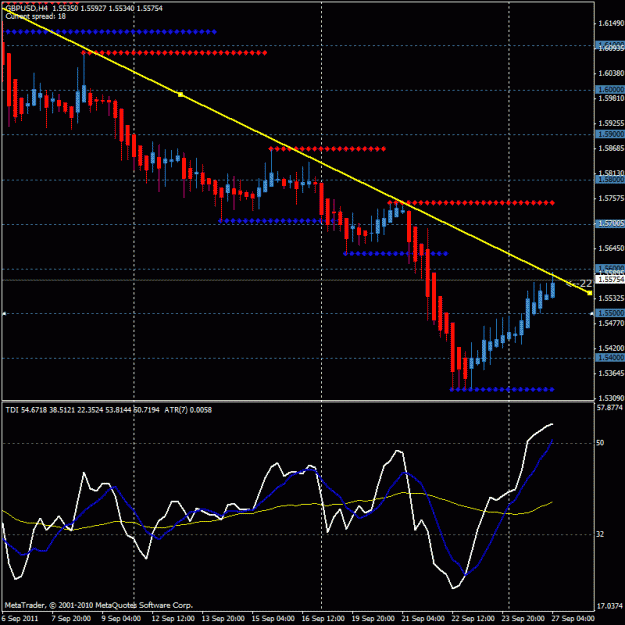Image resolution: width=625 pixels, height=625 pixels.
Task: Click the '6 Sep 2011' date label
Action: click(x=20, y=619)
